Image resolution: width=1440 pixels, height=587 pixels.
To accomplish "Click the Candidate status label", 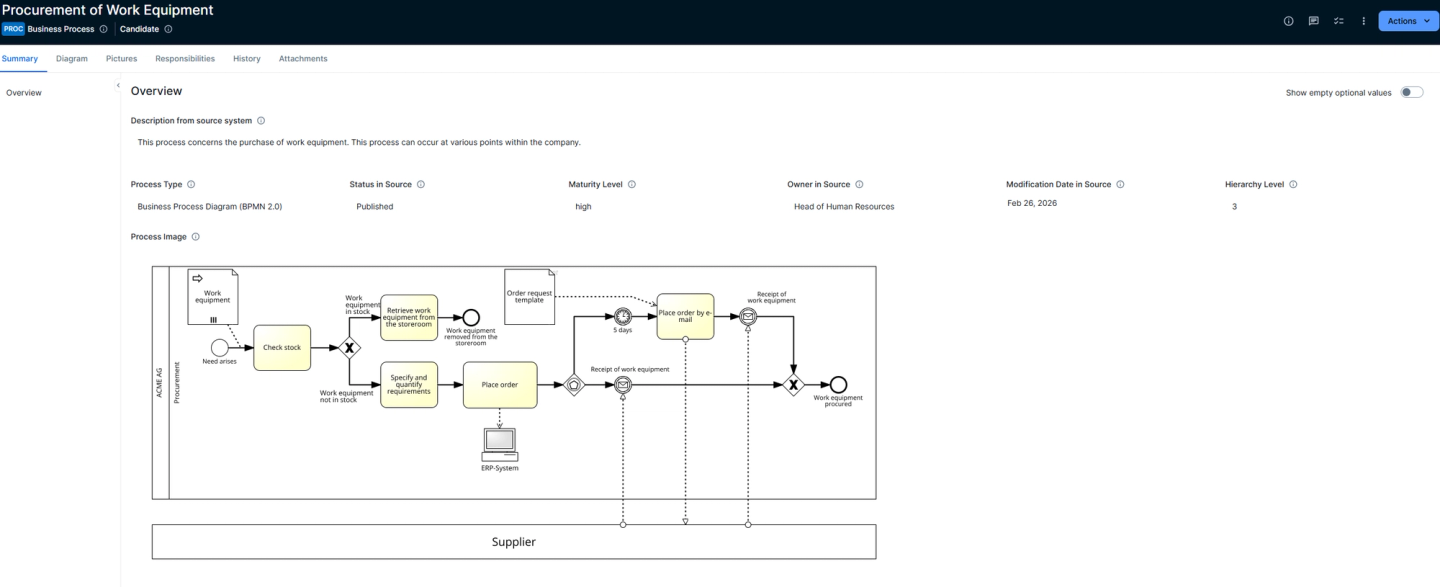I will click(140, 28).
